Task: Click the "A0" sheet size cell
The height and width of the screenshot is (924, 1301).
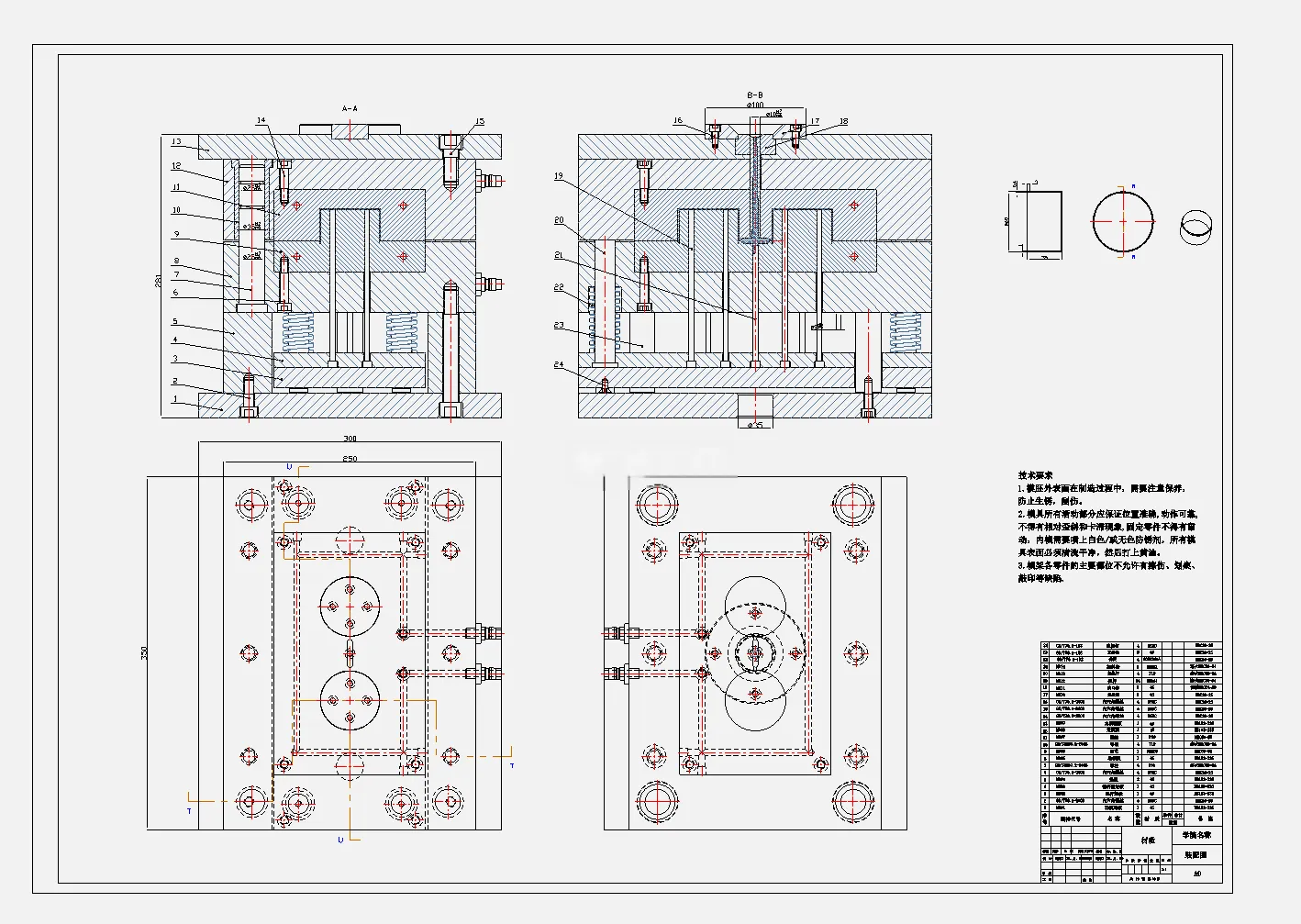Action: click(x=1197, y=874)
